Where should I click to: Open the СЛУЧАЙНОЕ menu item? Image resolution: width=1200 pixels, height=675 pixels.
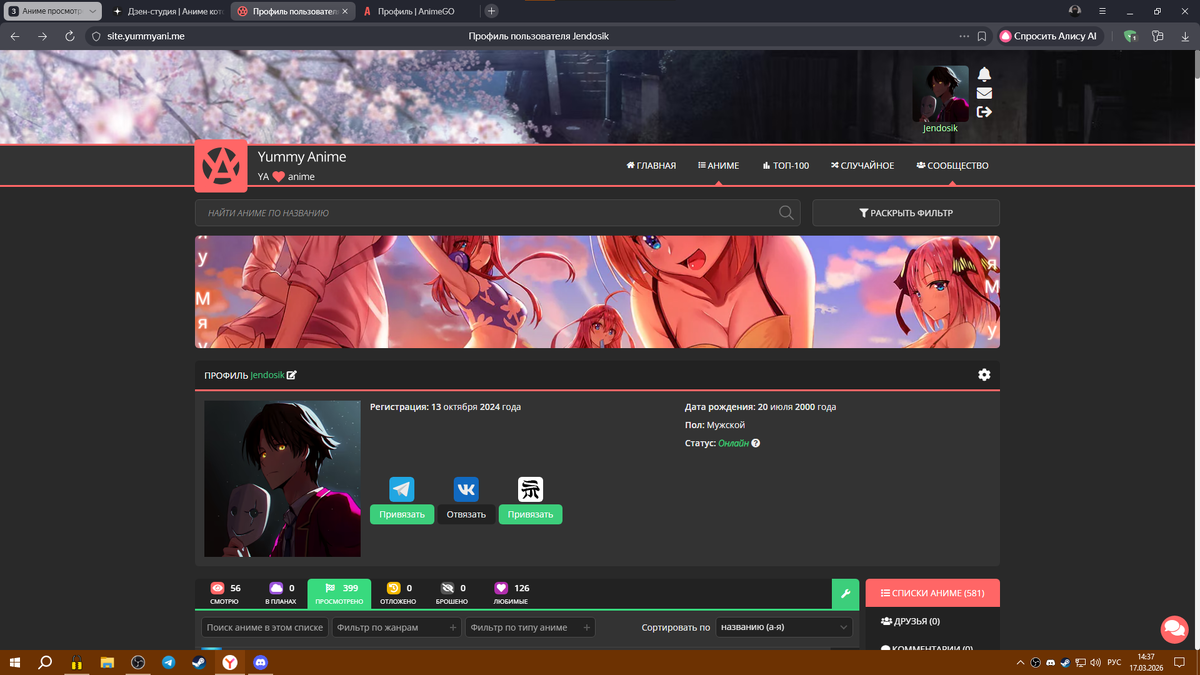pos(862,166)
